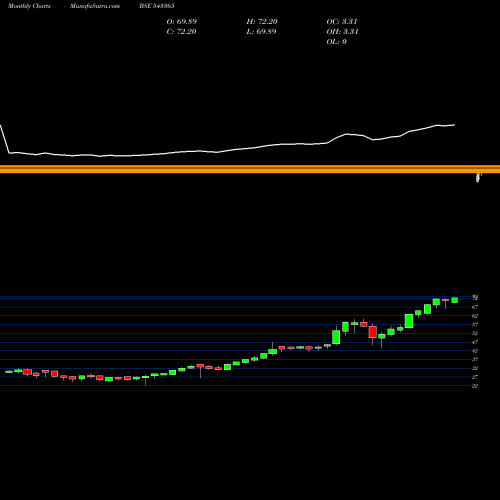Click the "OL: 0" value

pos(337,42)
